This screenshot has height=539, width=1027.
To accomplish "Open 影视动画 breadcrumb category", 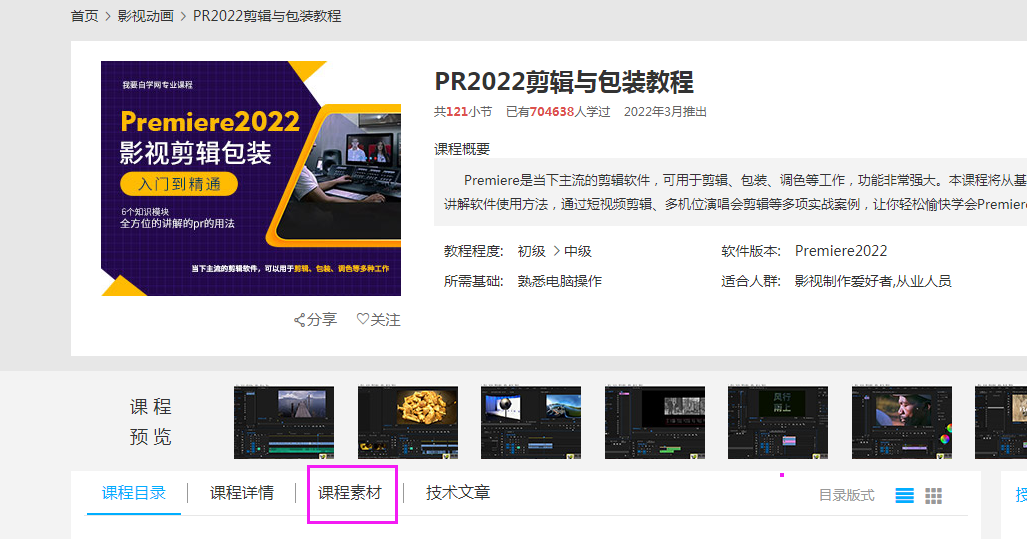I will point(145,16).
